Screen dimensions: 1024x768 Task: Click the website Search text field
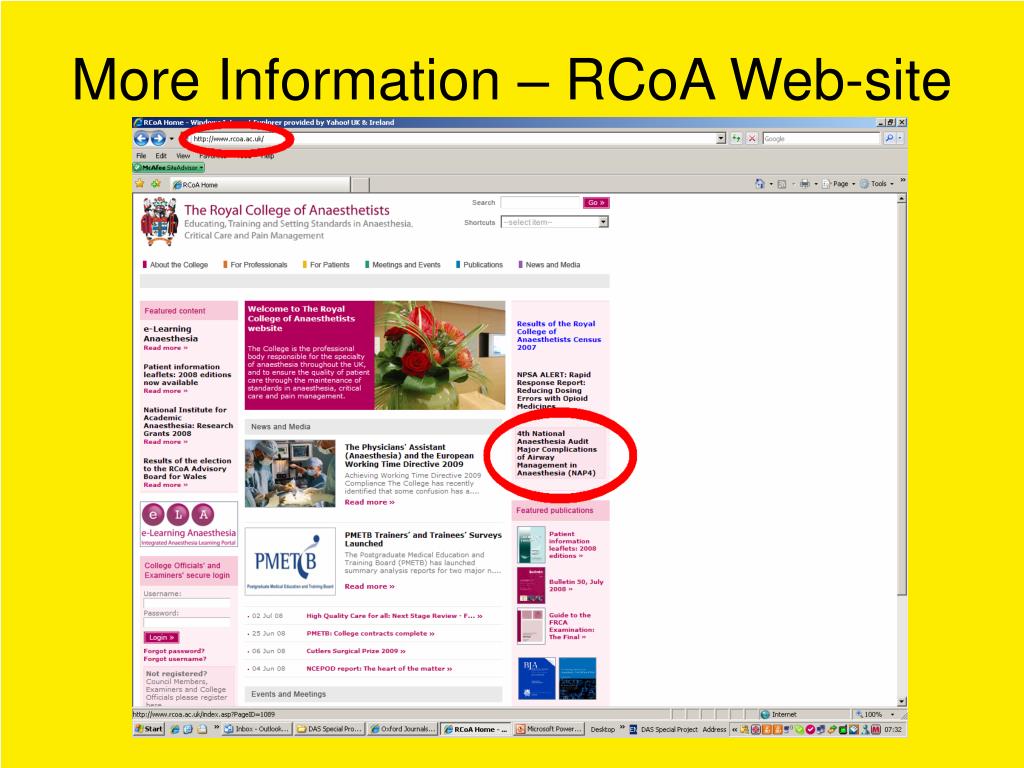540,203
